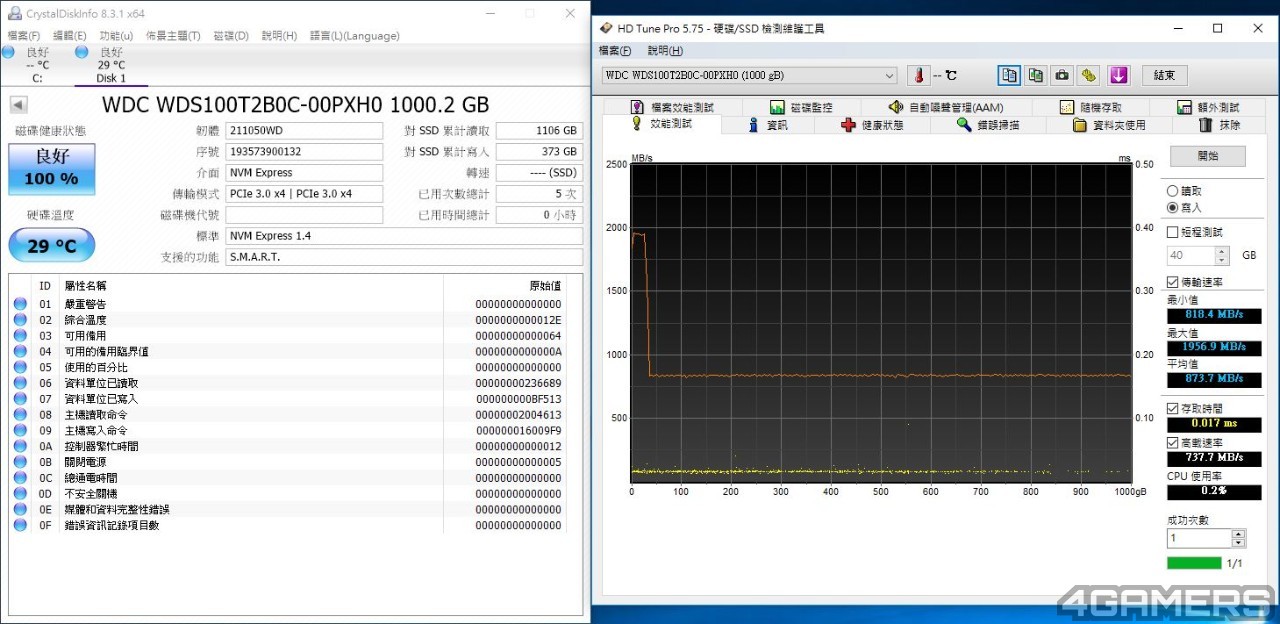The height and width of the screenshot is (624, 1280).
Task: Open the 編輯(E) menu in CrystalDiskInfo
Action: tap(70, 36)
